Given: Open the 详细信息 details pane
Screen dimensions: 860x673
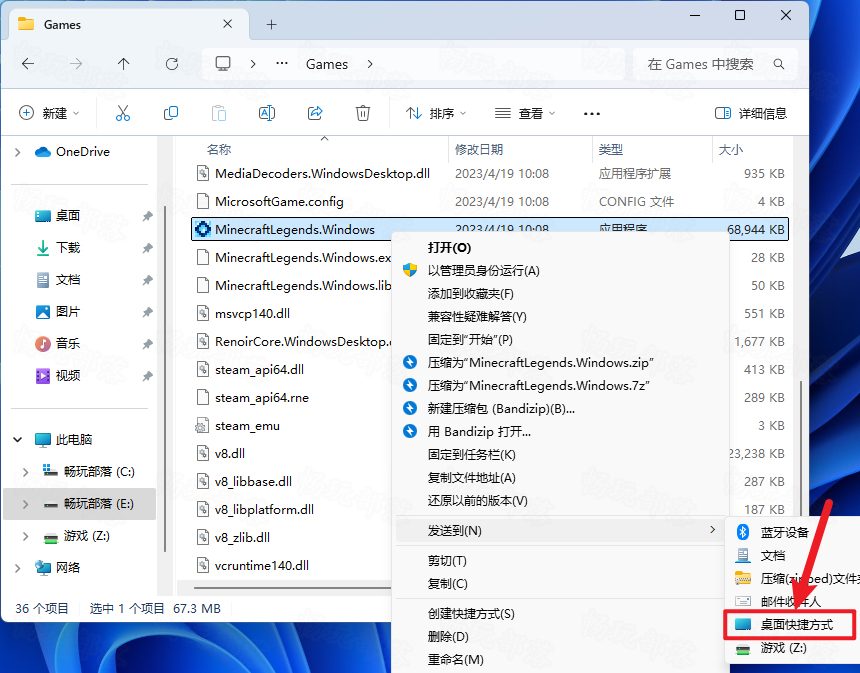Looking at the screenshot, I should [751, 113].
